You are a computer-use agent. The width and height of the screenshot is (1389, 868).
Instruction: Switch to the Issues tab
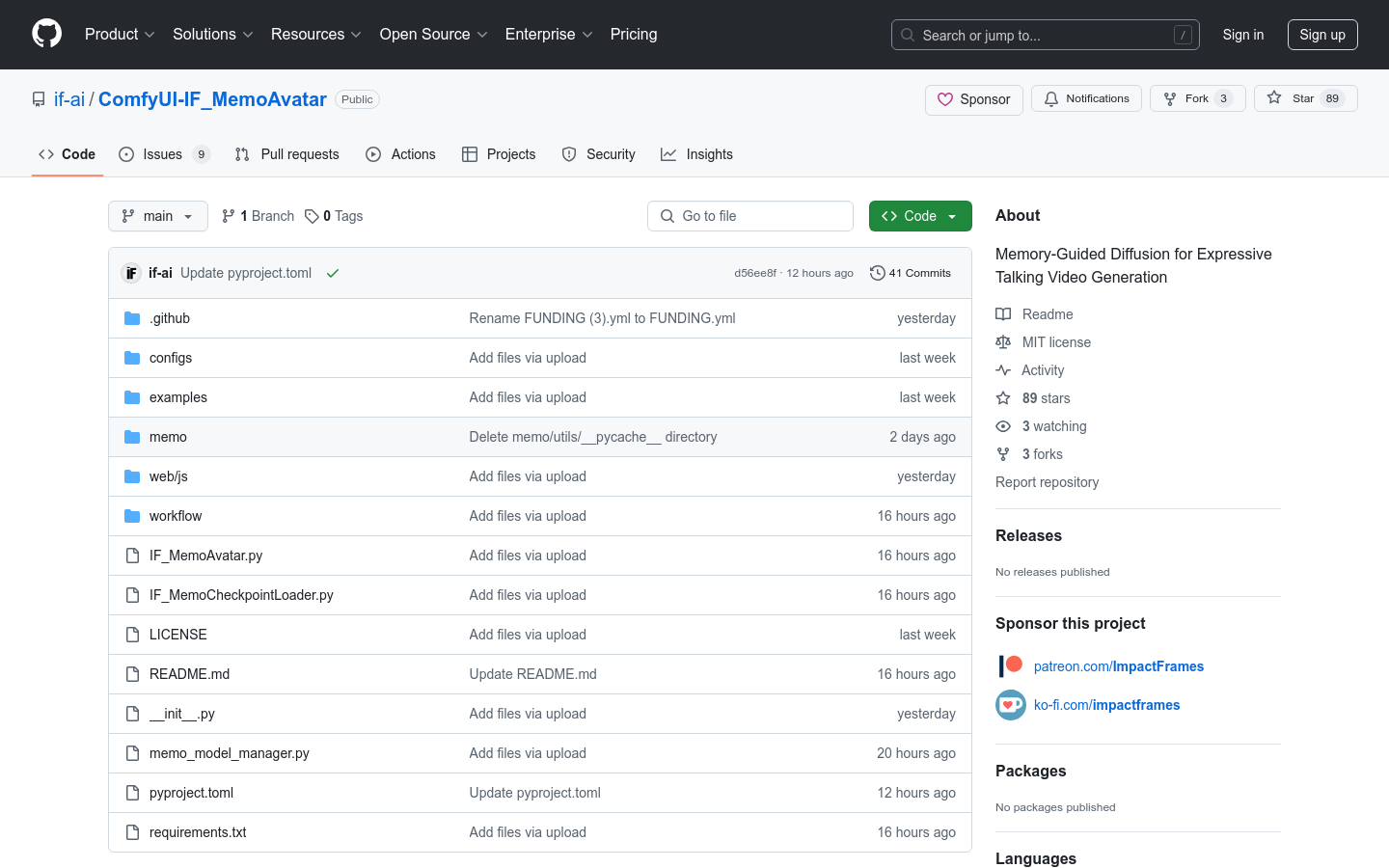(164, 154)
